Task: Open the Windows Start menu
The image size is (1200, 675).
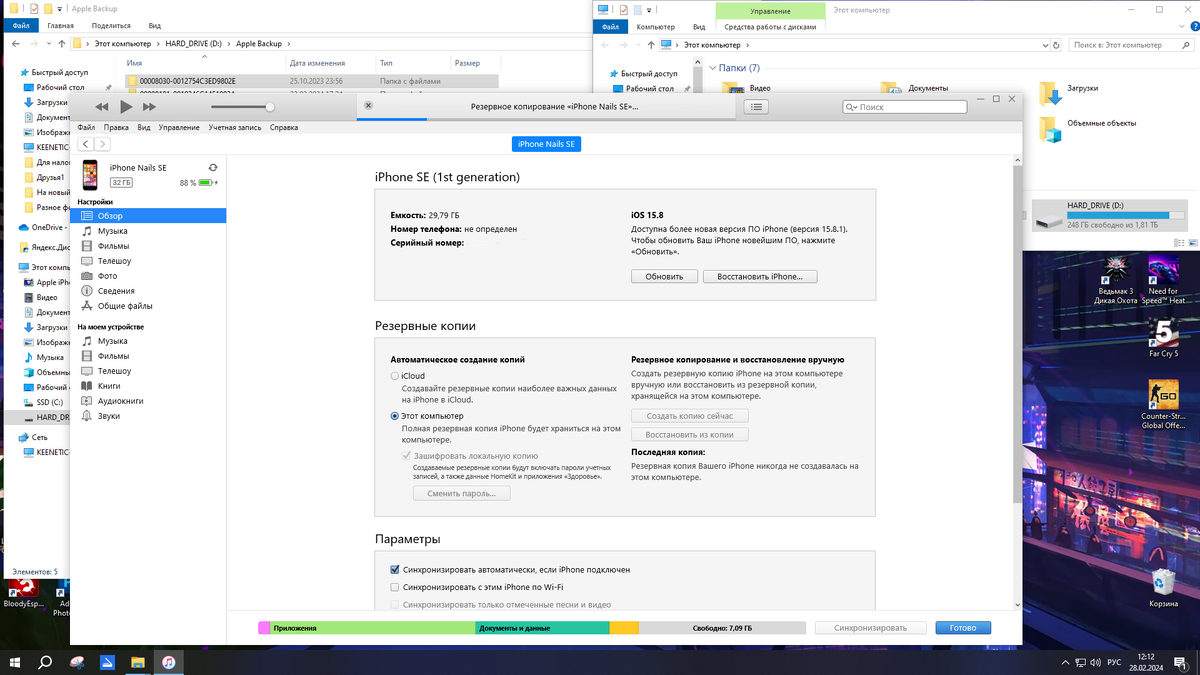Action: (15, 662)
